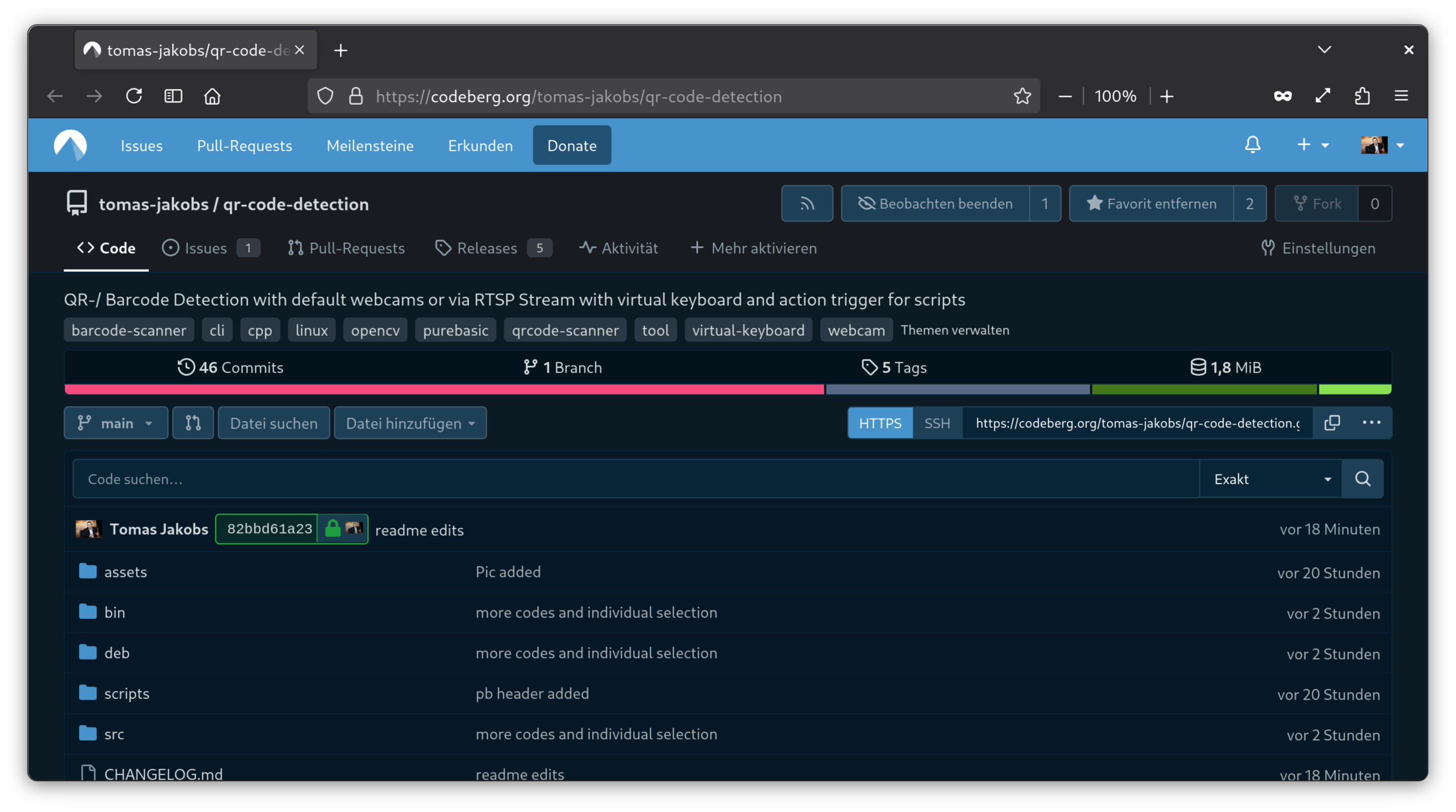Expand the Exakt search mode dropdown
This screenshot has height=812, width=1456.
click(x=1270, y=479)
